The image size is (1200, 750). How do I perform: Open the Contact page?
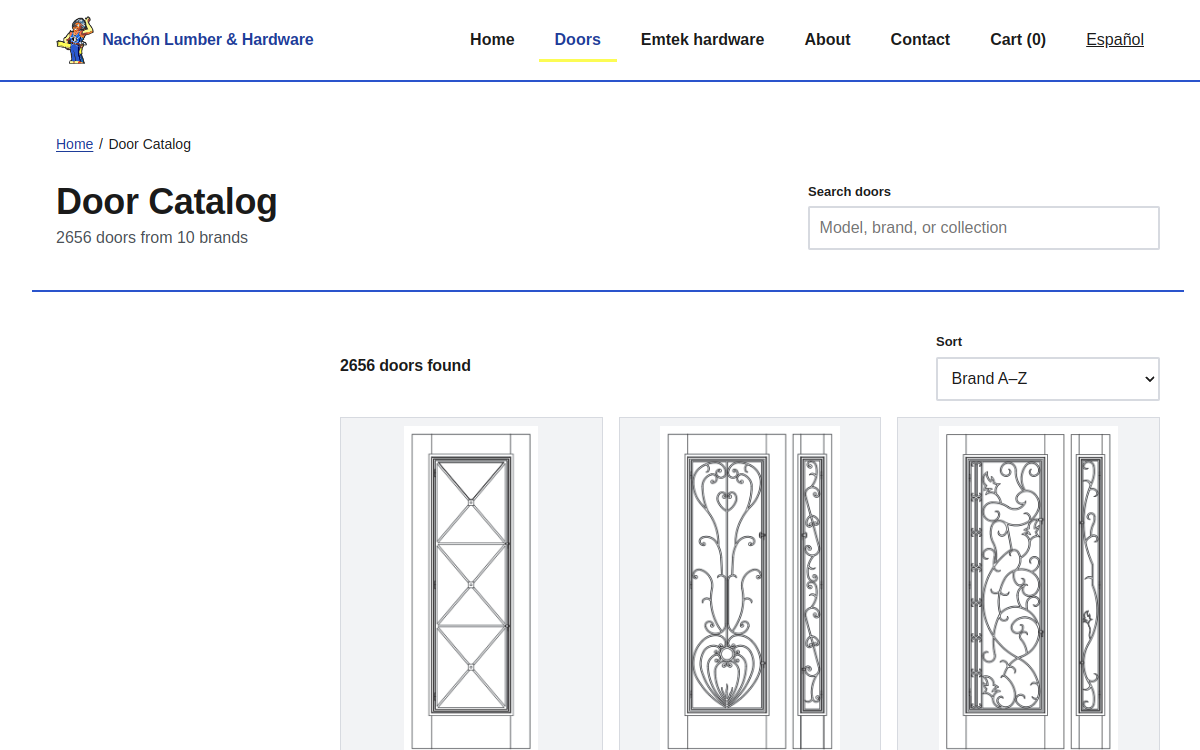(920, 40)
